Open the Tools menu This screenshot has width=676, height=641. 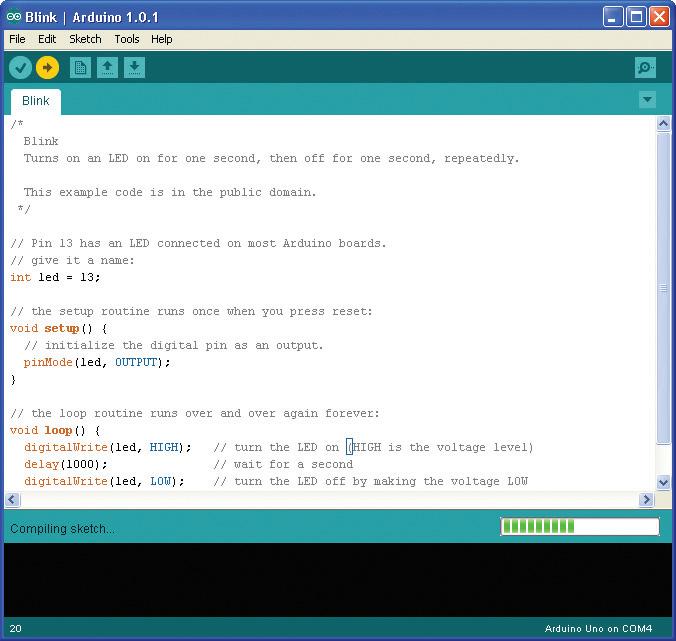127,39
